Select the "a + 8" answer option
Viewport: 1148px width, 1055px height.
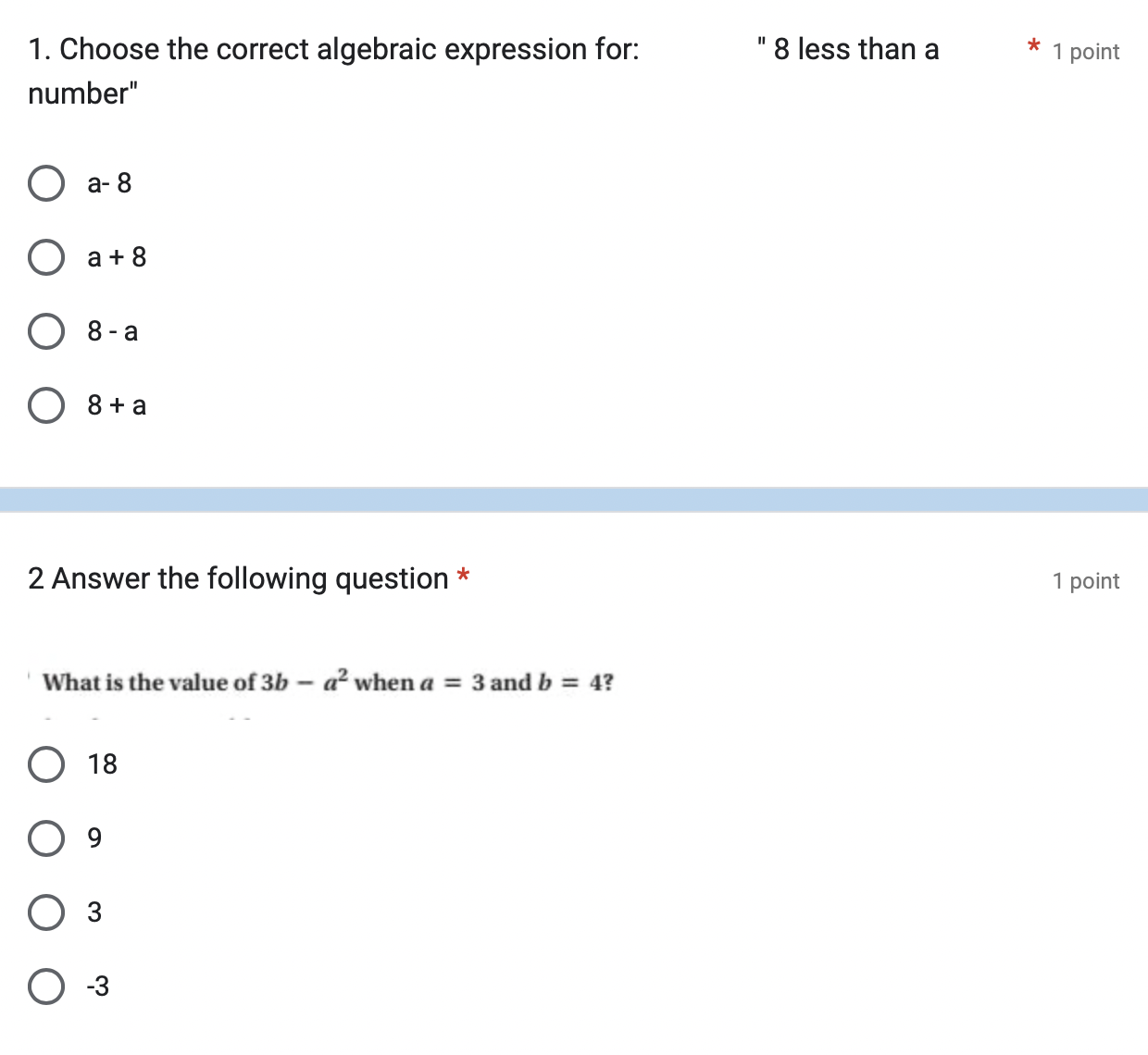click(x=45, y=257)
